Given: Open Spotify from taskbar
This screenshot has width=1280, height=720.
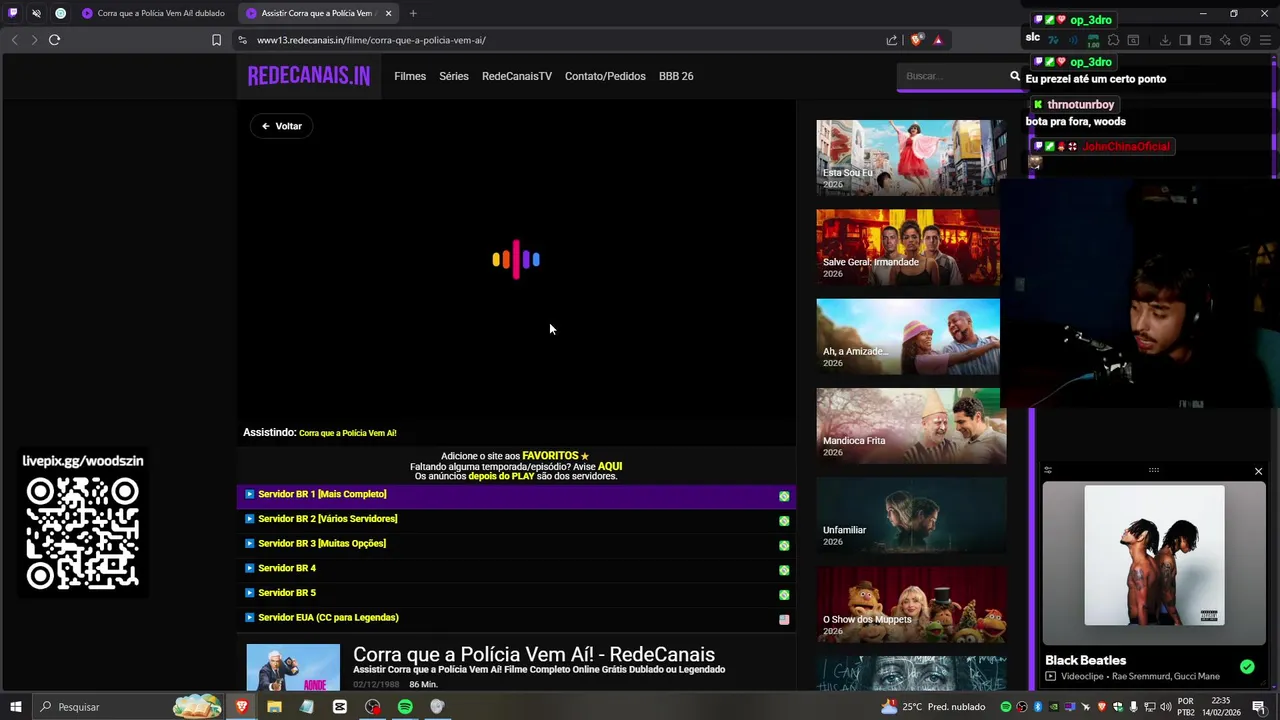Looking at the screenshot, I should (405, 707).
